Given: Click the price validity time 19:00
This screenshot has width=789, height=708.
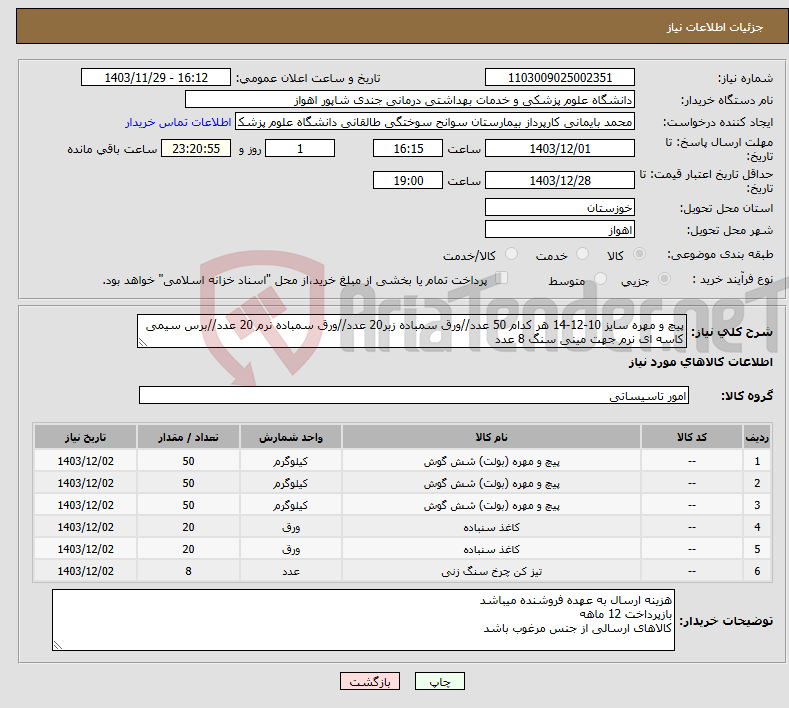Looking at the screenshot, I should pos(408,180).
